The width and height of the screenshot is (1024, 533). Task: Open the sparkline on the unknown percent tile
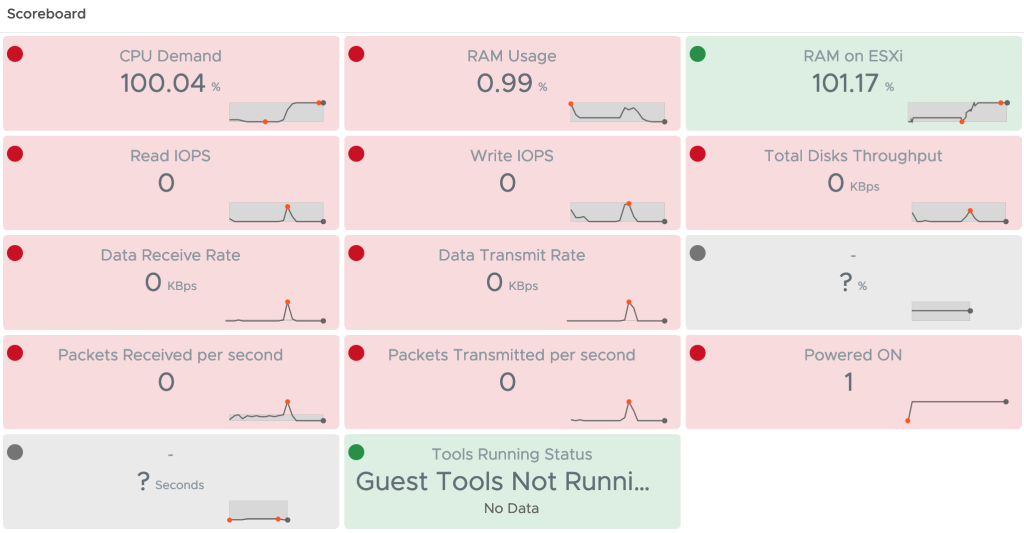(942, 311)
